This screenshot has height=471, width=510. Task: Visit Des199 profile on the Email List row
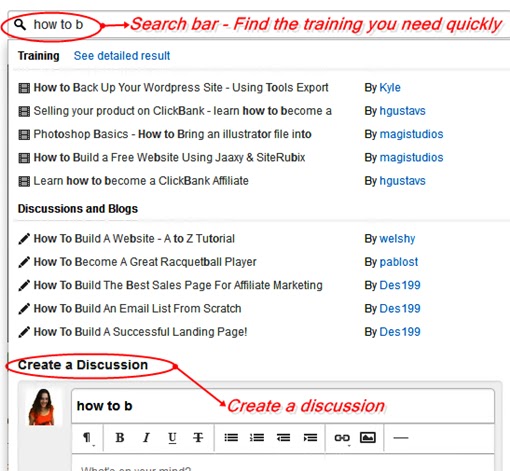tap(400, 309)
